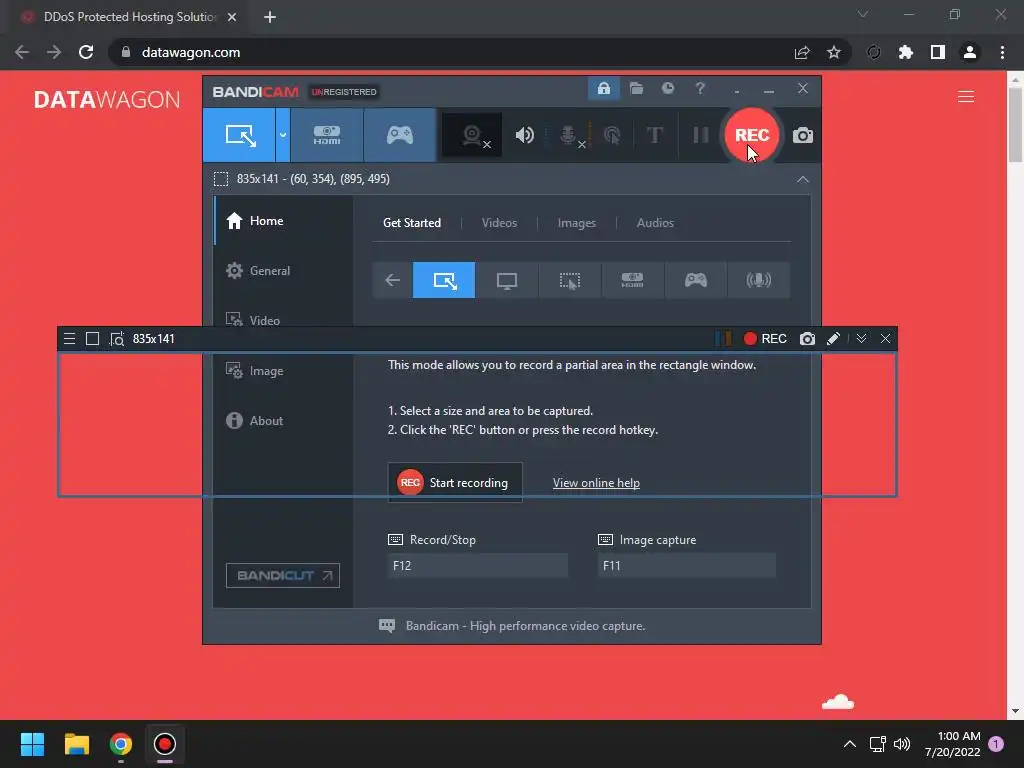This screenshot has width=1024, height=768.
Task: Open capture rectangle hamburger menu
Action: tap(69, 338)
